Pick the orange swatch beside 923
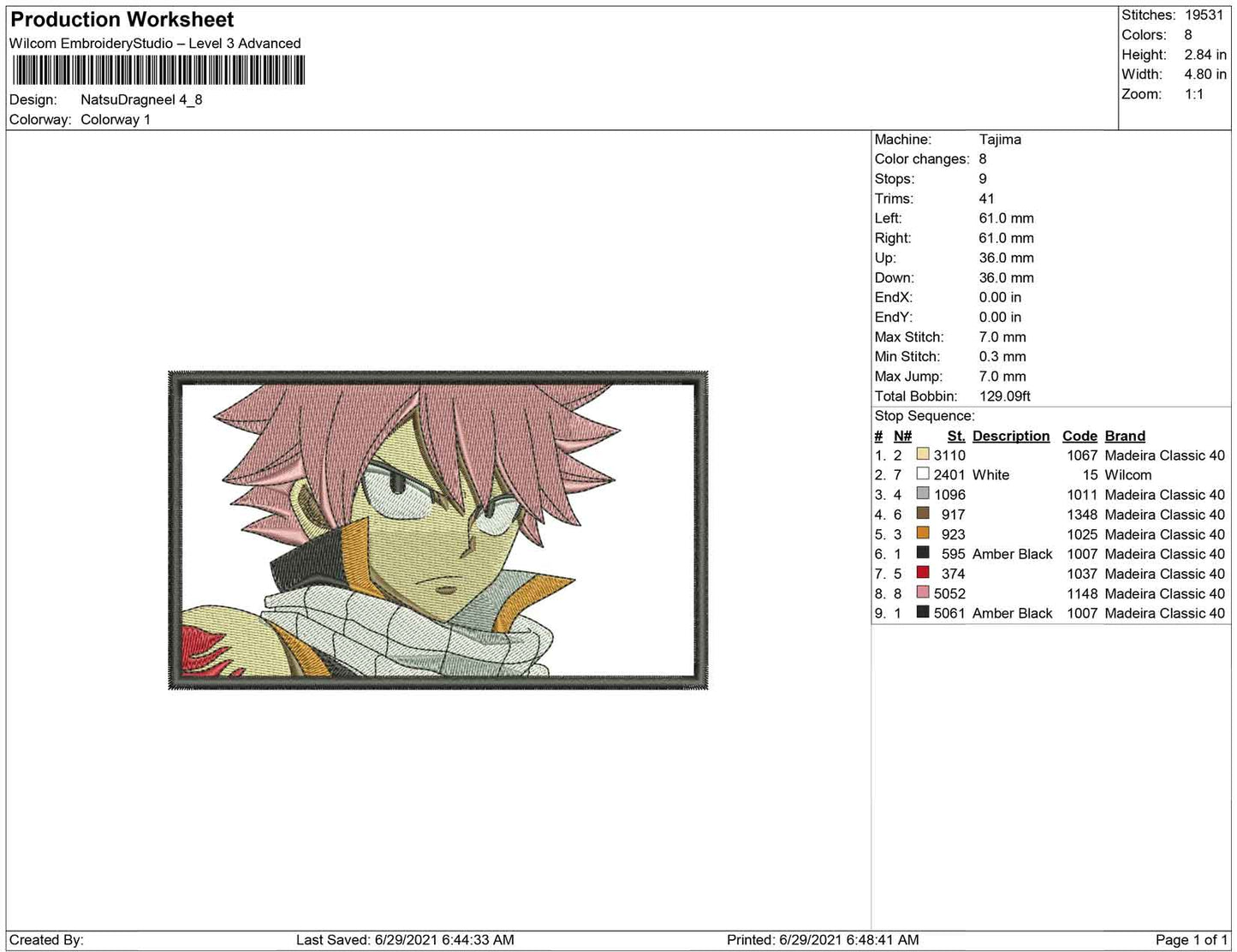 point(923,533)
